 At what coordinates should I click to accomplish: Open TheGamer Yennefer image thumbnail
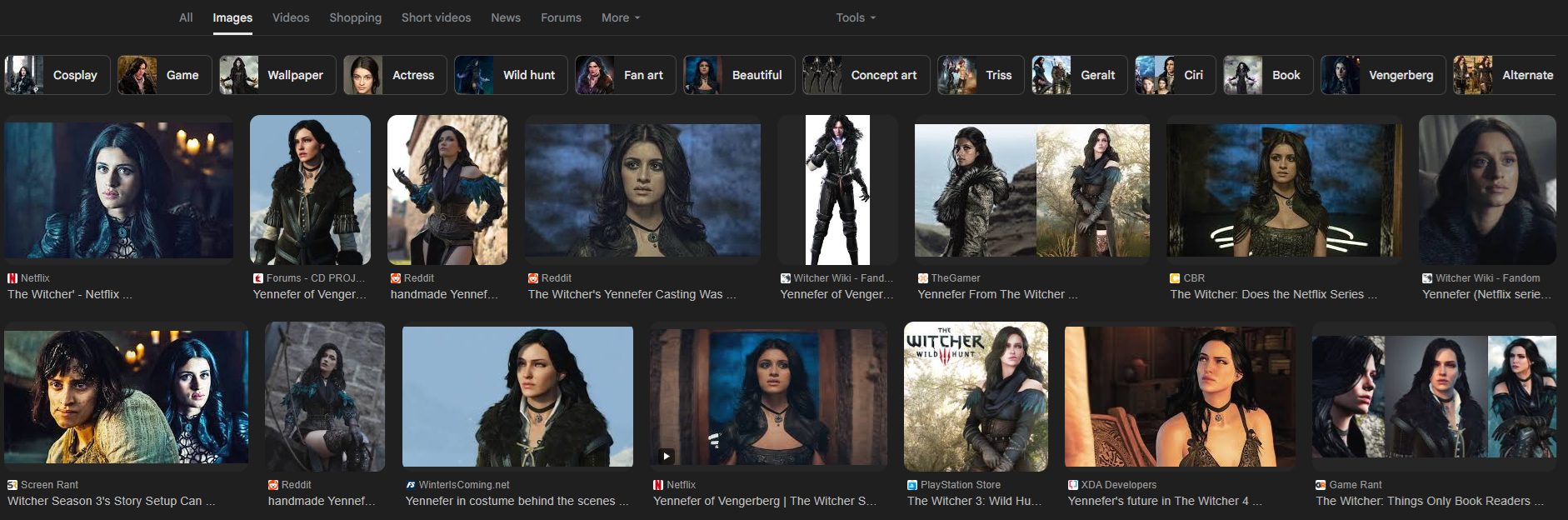point(1032,190)
